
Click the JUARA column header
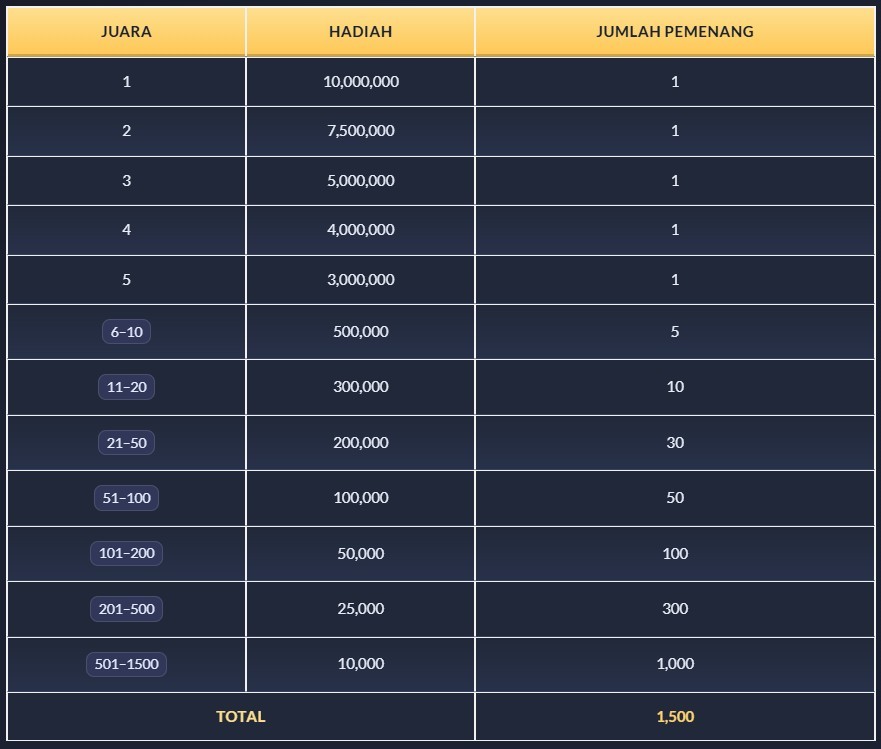tap(126, 31)
